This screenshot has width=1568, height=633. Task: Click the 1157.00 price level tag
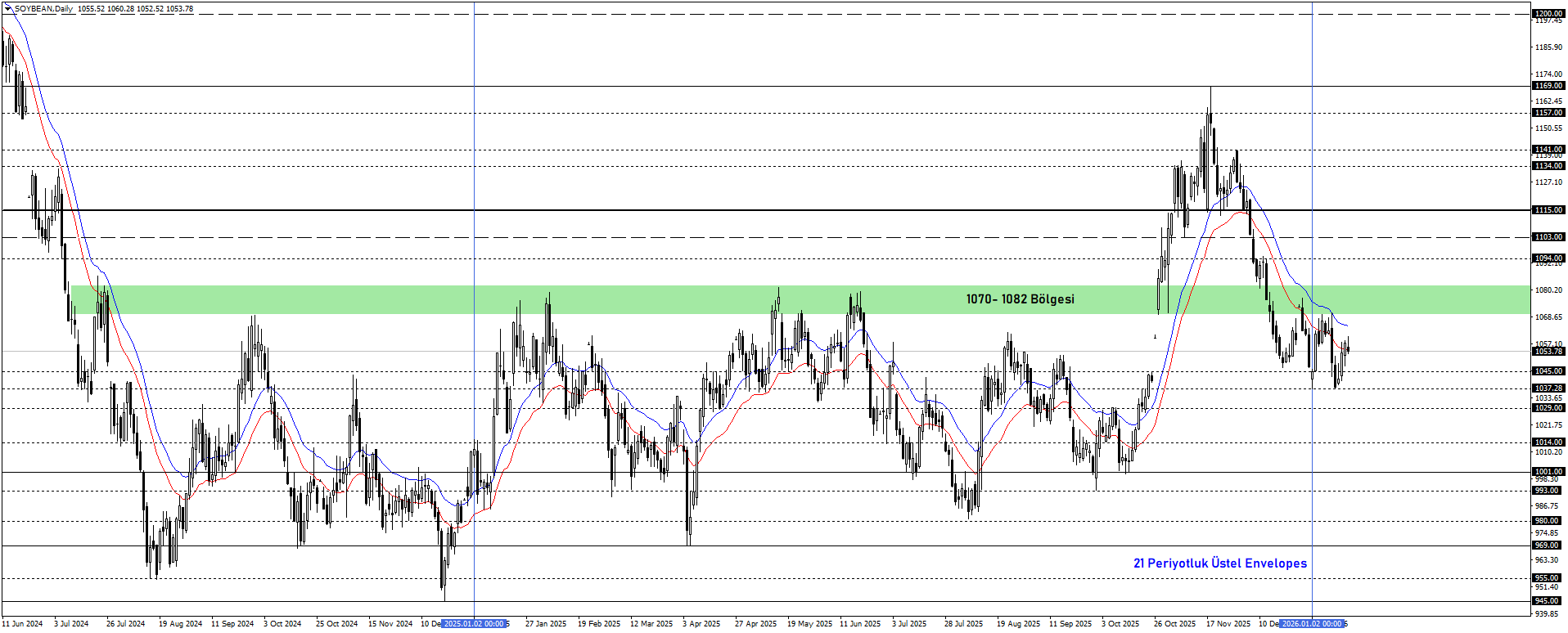pos(1548,113)
